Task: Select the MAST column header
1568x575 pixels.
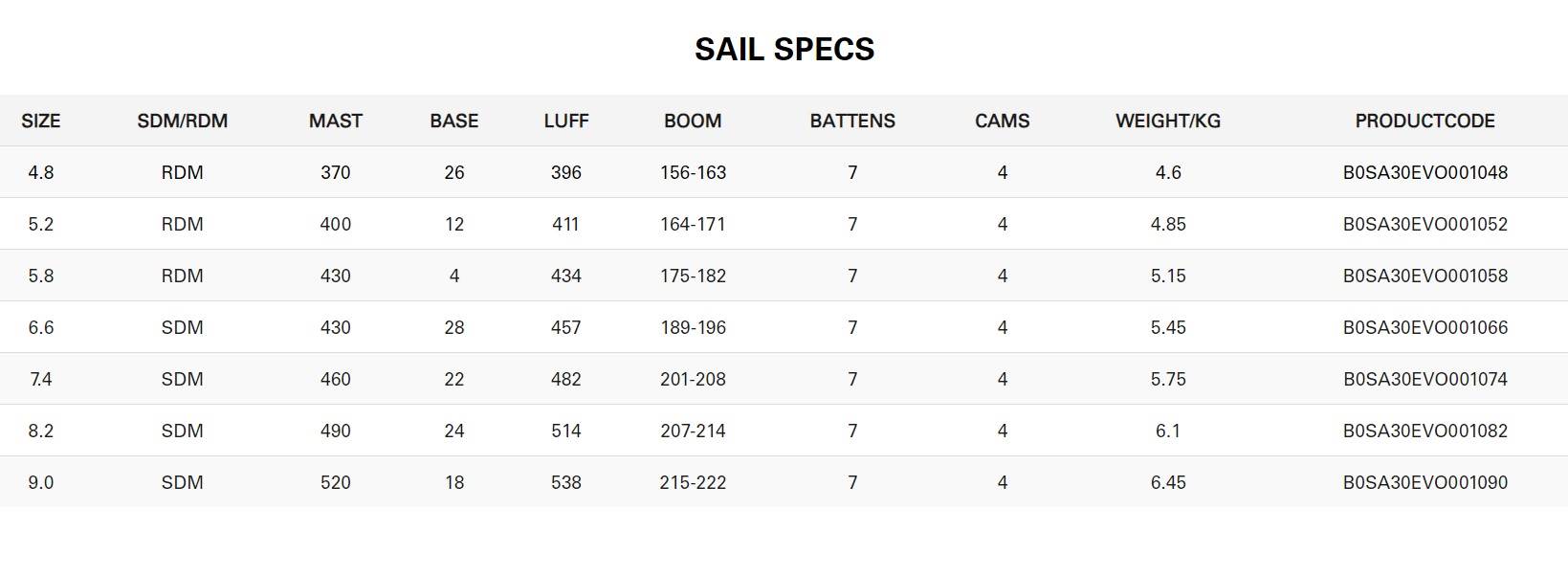Action: pos(335,122)
